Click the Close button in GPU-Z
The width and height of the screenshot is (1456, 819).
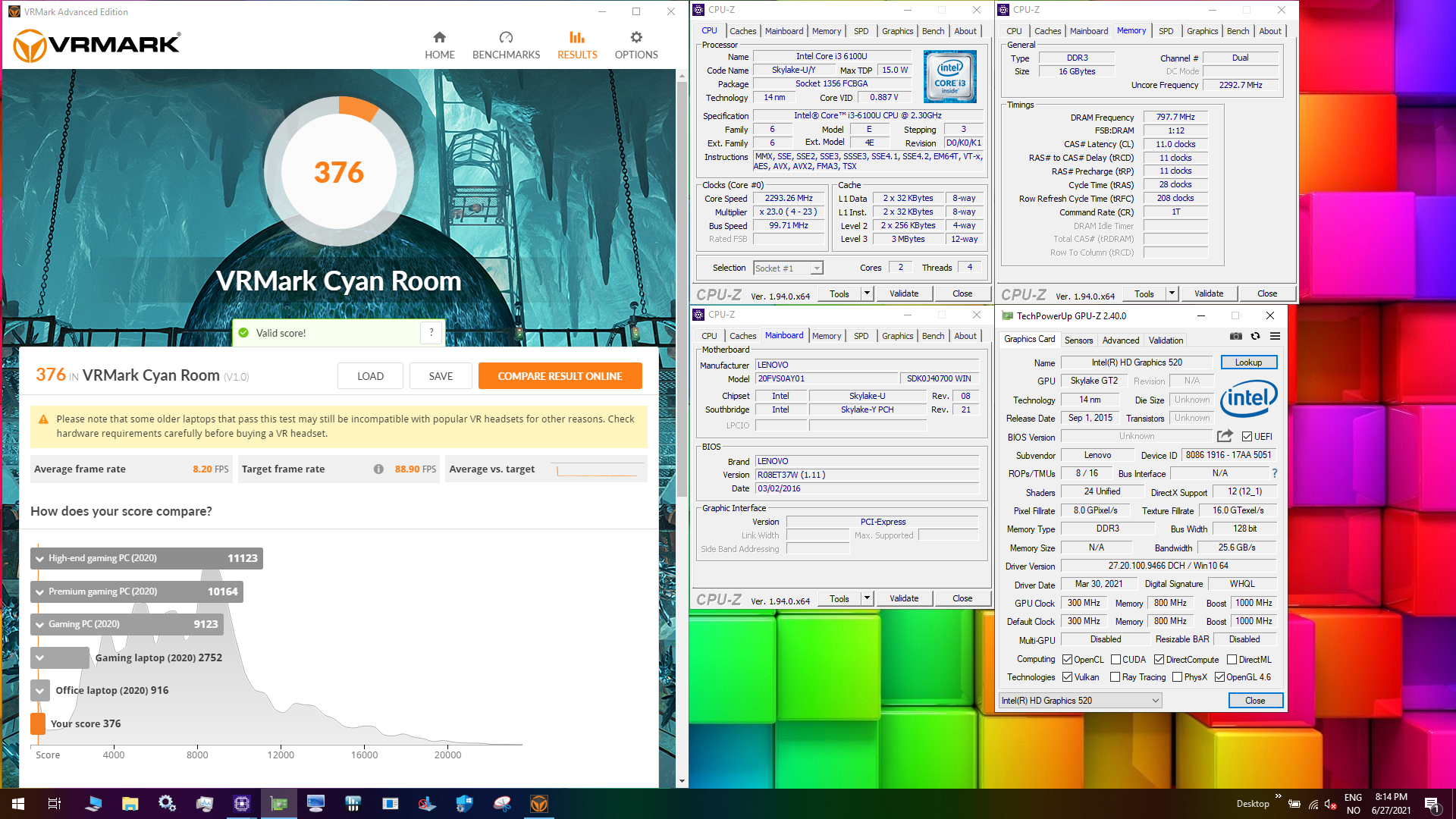(1255, 701)
